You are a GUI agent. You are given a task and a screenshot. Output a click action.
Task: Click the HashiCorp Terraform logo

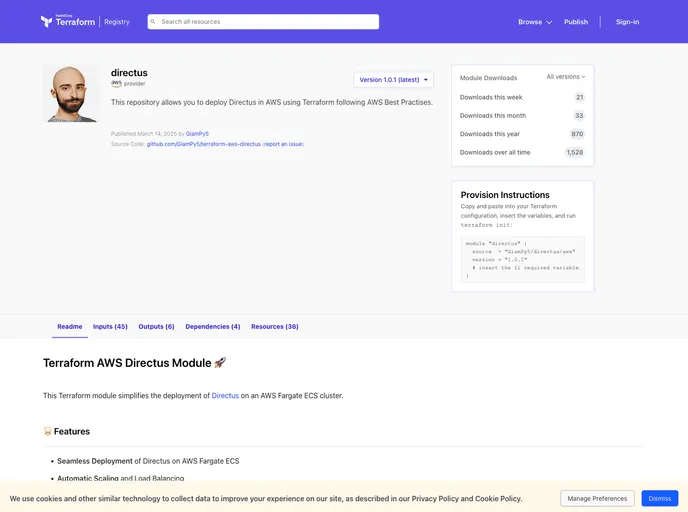[x=68, y=21]
